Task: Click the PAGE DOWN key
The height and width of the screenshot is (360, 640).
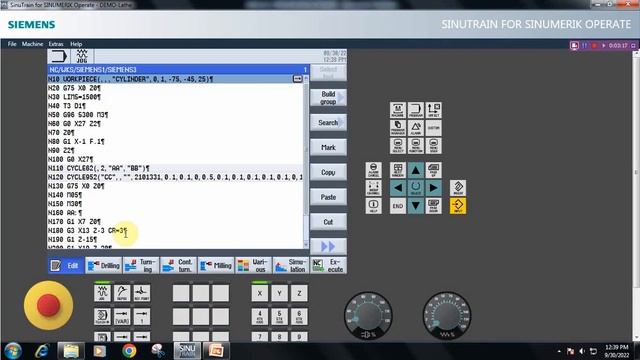Action: click(x=433, y=206)
